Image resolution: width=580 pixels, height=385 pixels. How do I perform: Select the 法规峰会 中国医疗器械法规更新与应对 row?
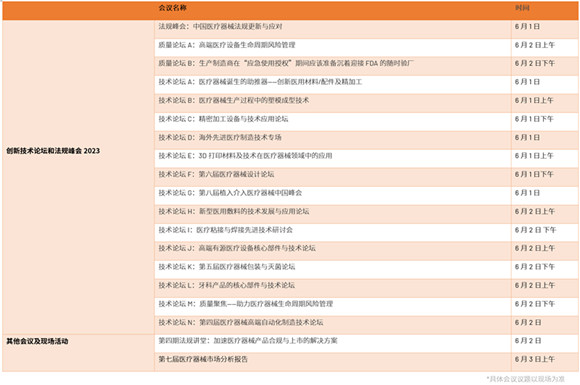[x=366, y=29]
